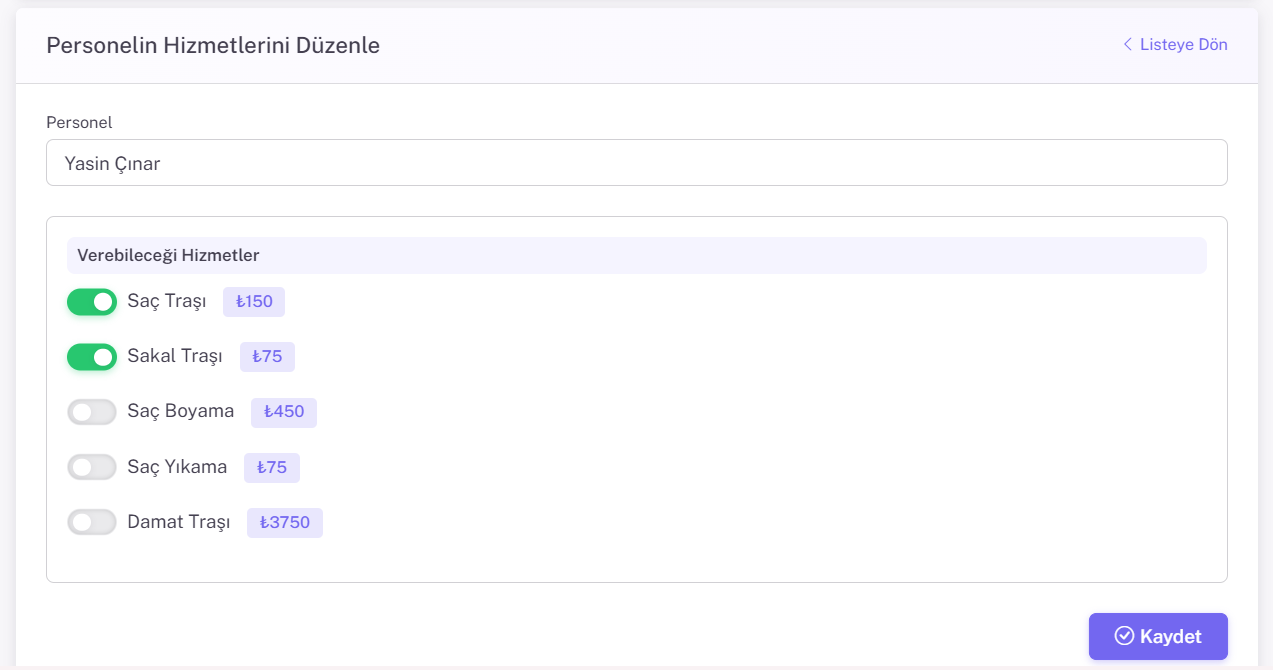Click the Damat Traşı label text
Screen dimensions: 1273x670
pos(179,522)
